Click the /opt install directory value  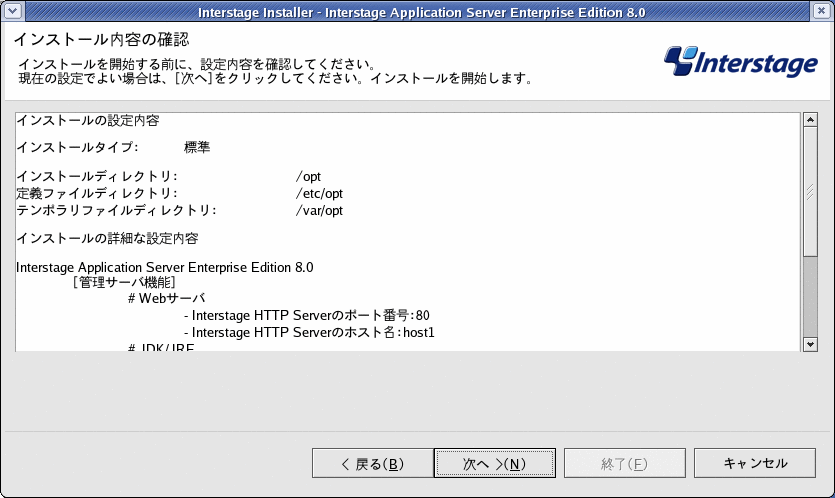tap(308, 176)
